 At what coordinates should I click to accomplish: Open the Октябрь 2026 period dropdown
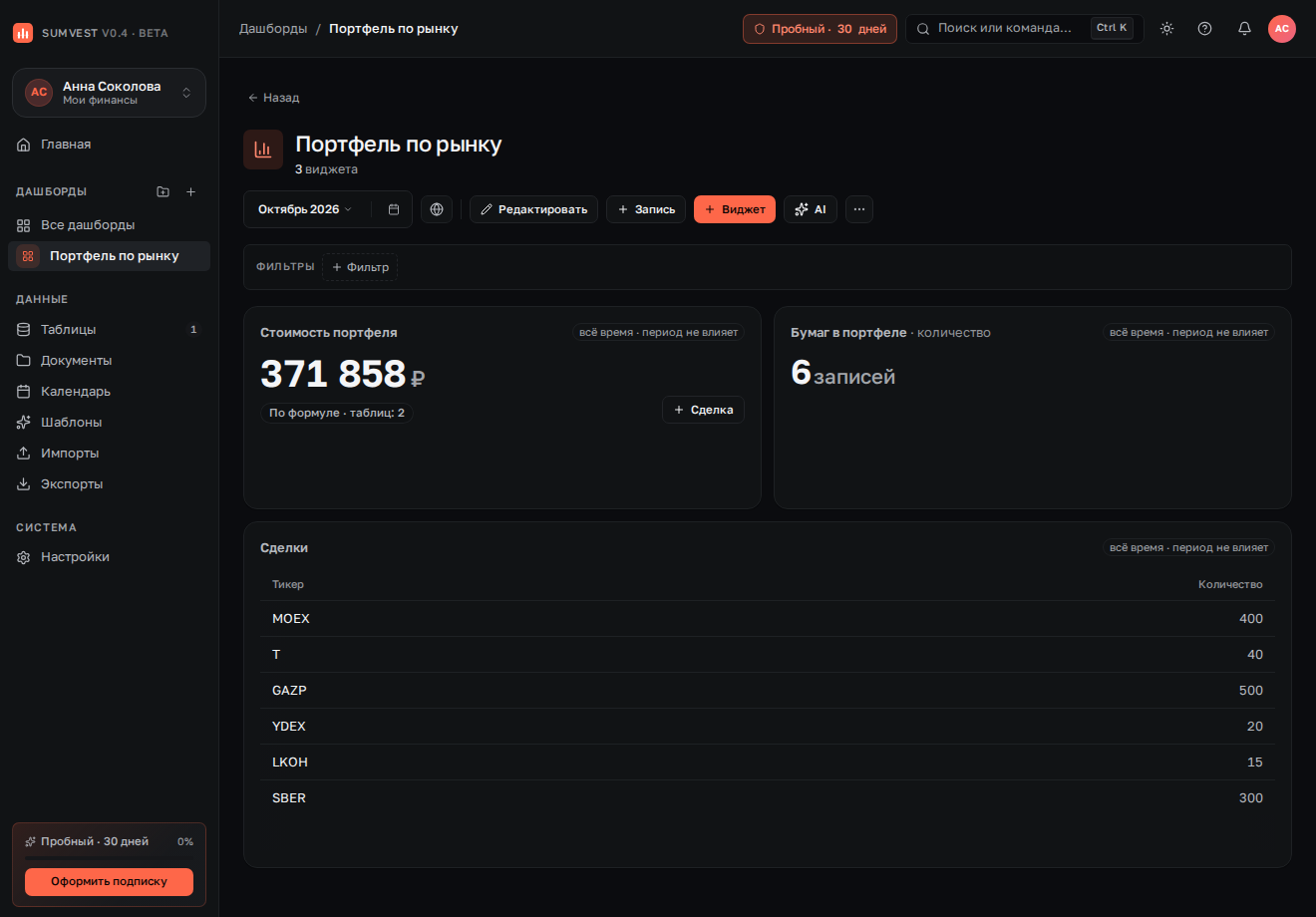coord(305,209)
